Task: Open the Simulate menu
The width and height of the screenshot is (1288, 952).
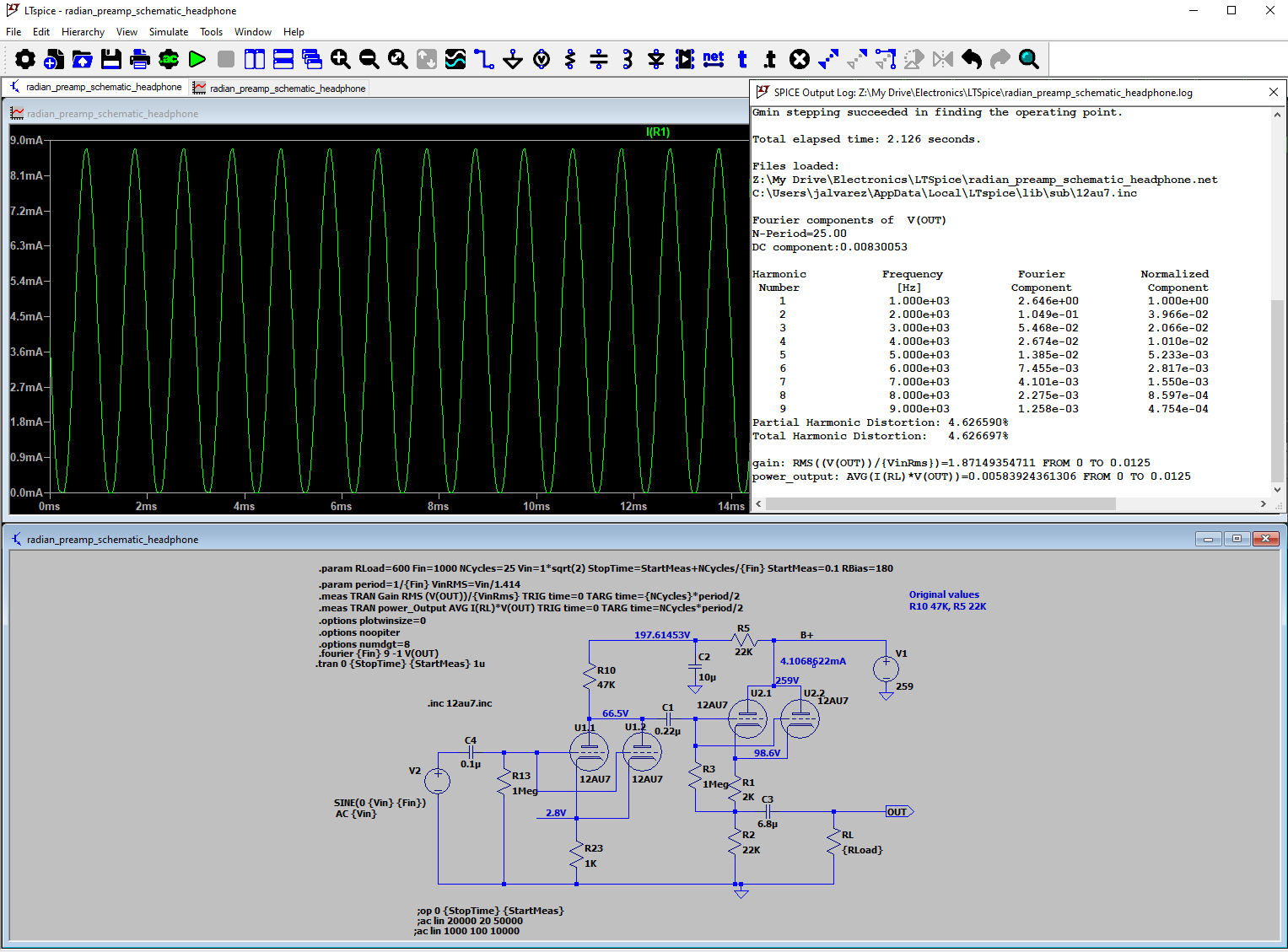Action: point(169,32)
